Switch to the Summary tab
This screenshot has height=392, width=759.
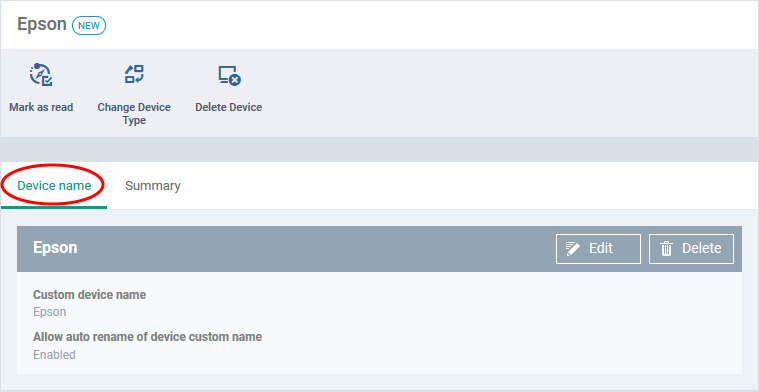[x=153, y=186]
